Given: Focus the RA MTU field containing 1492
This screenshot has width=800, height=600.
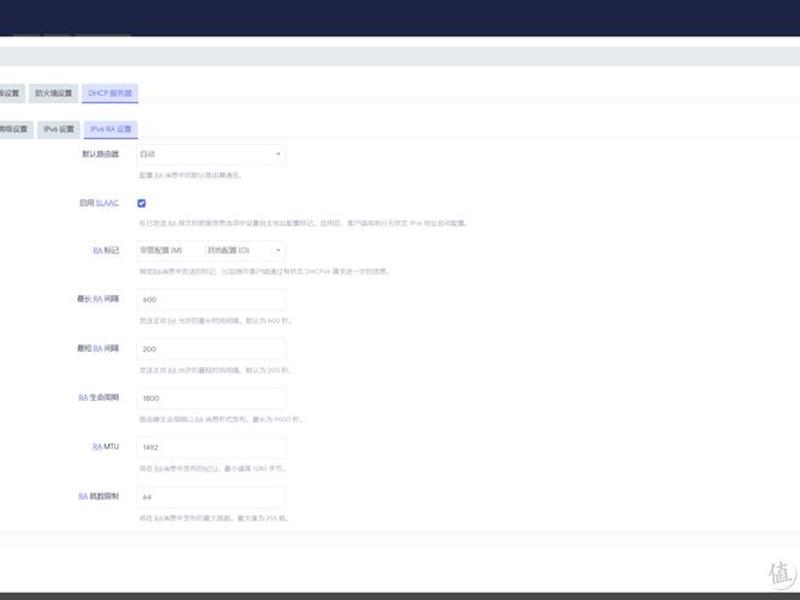Looking at the screenshot, I should click(x=211, y=447).
